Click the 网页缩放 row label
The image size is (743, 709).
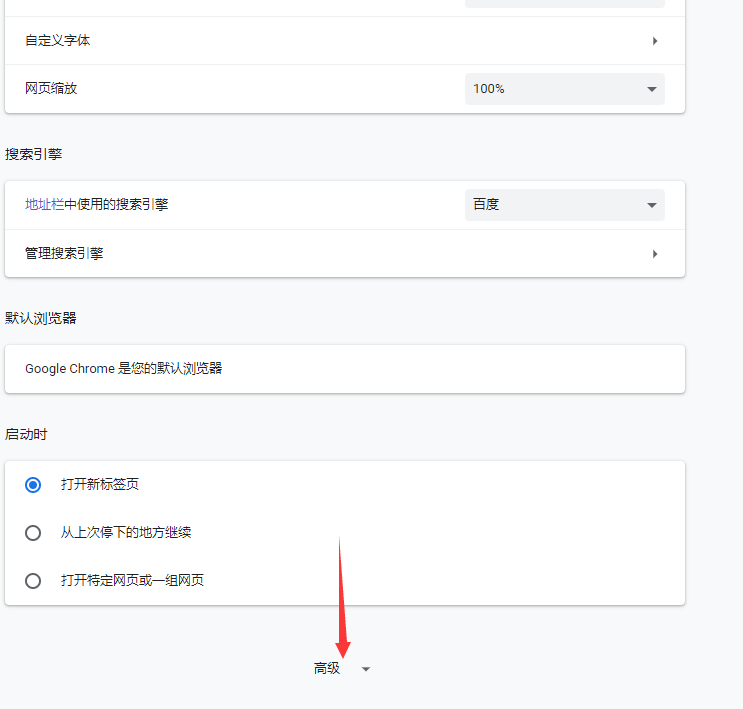click(x=51, y=88)
